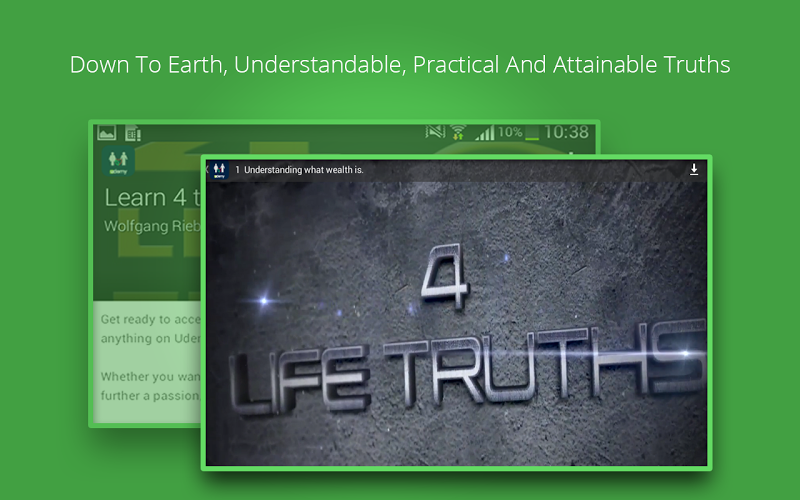This screenshot has width=800, height=500.
Task: Click the 'Down To Earth, Understandable' headline
Action: coord(400,65)
